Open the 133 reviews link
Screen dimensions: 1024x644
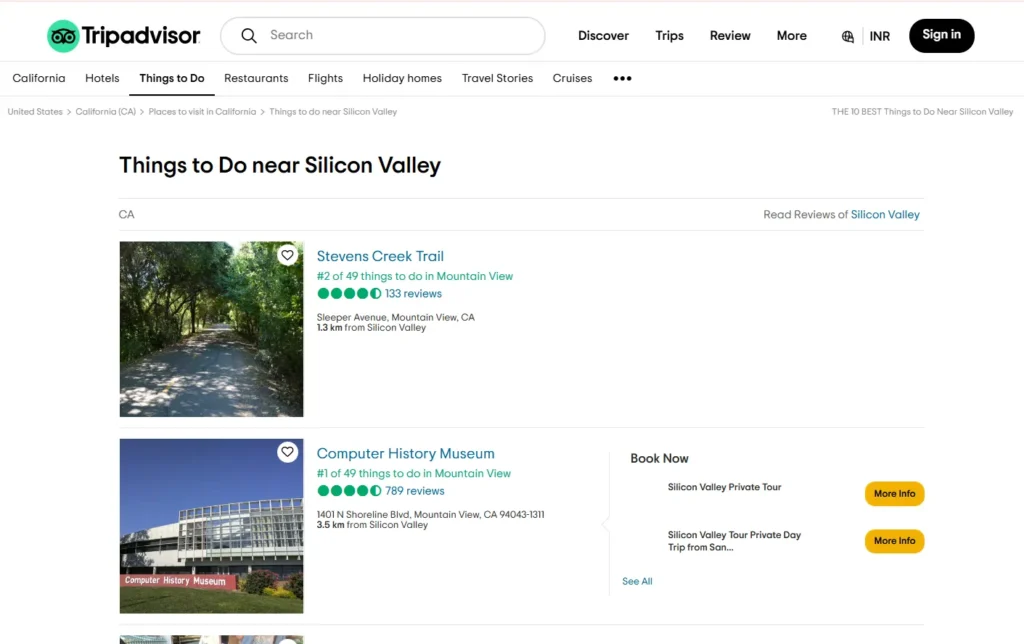[413, 294]
